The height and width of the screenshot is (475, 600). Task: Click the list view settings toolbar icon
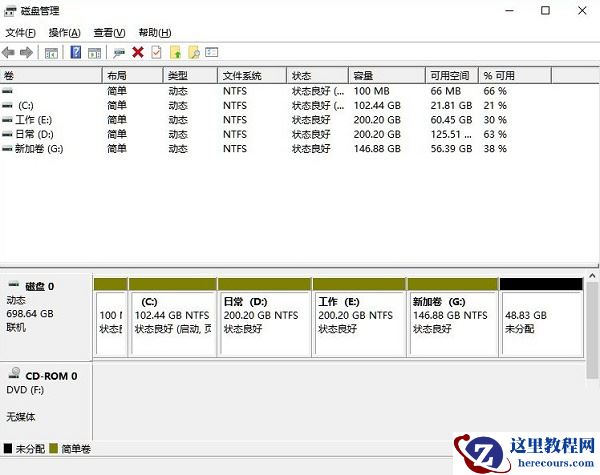click(x=212, y=52)
